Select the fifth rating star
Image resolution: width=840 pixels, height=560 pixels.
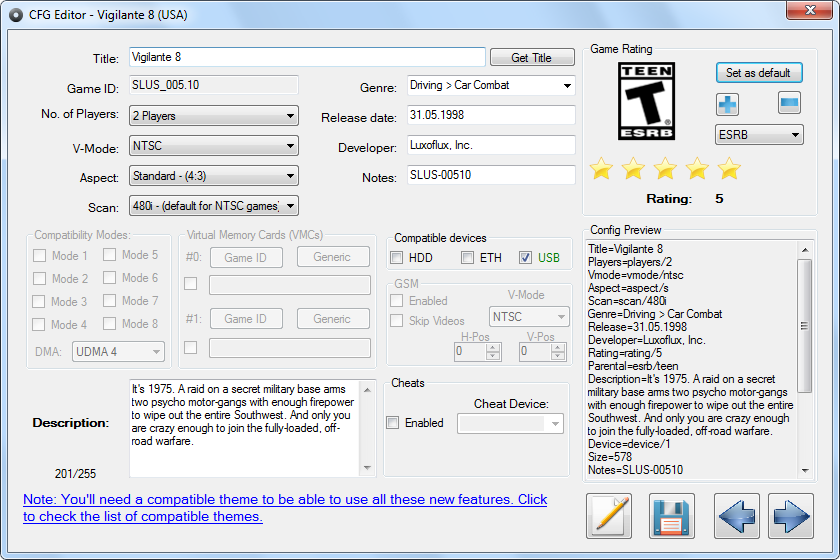click(x=729, y=169)
